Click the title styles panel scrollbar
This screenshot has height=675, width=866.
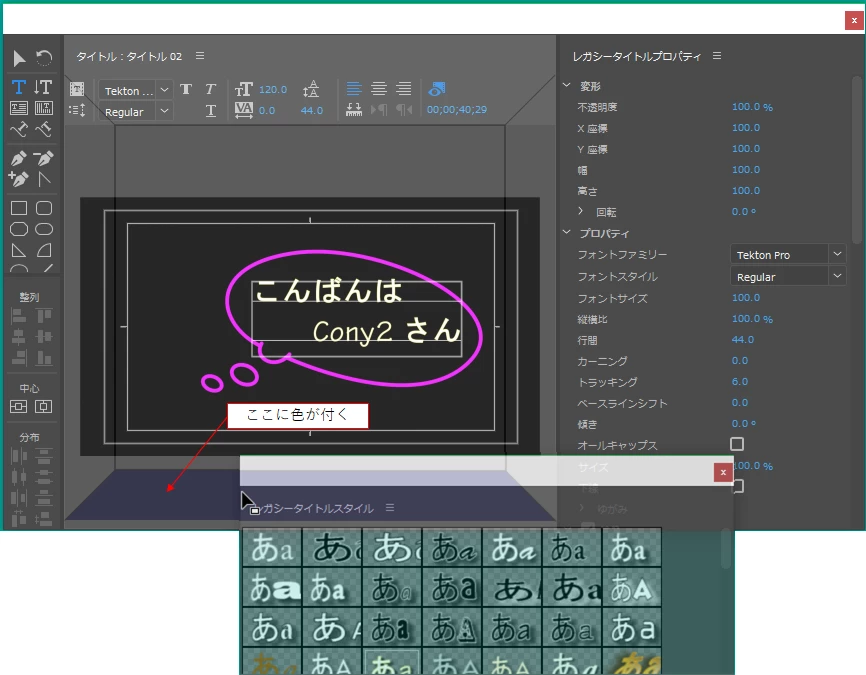pos(726,549)
